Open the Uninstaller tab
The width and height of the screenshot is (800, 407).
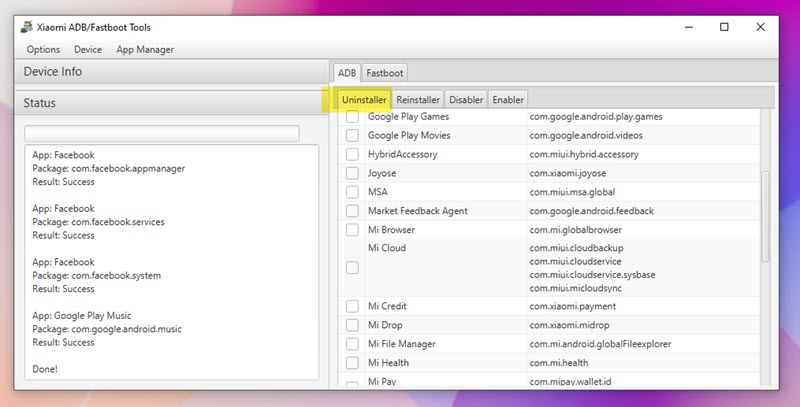[363, 99]
